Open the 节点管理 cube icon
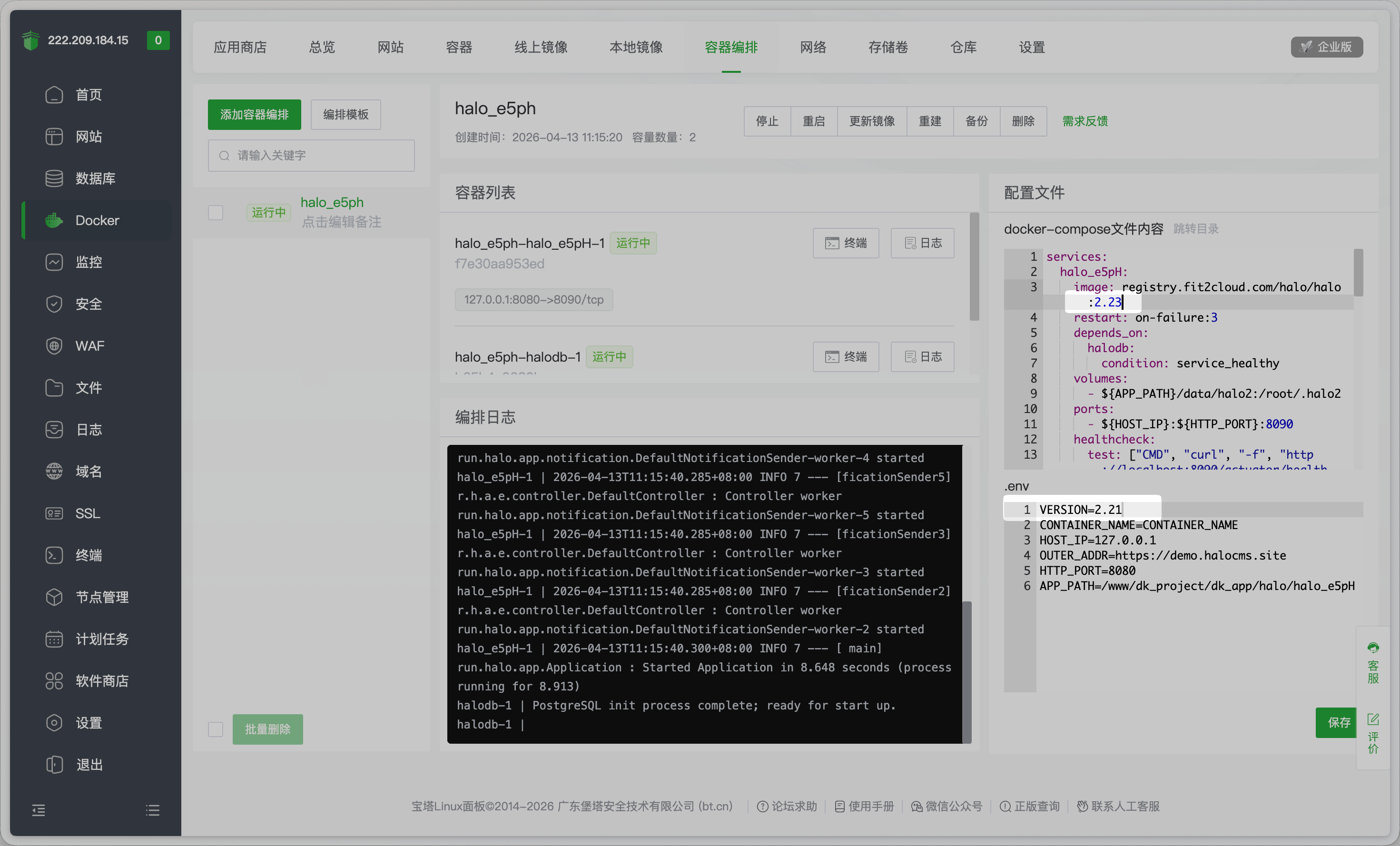Viewport: 1400px width, 846px height. pos(54,597)
